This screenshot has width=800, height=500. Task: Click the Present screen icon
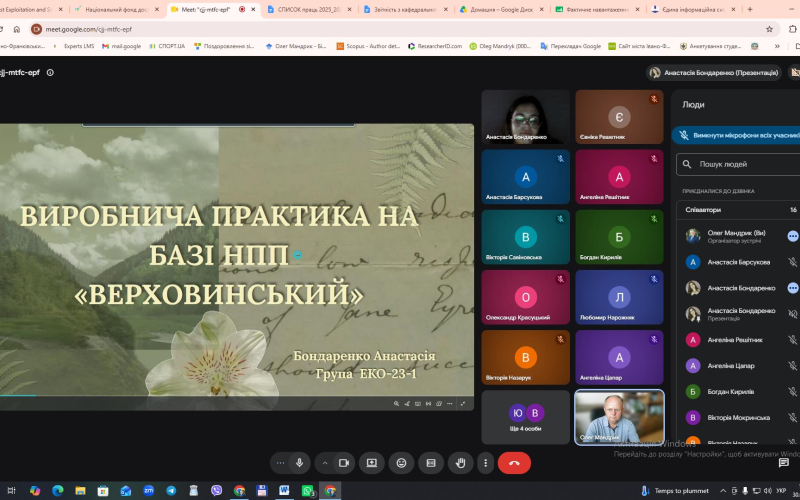[x=371, y=463]
